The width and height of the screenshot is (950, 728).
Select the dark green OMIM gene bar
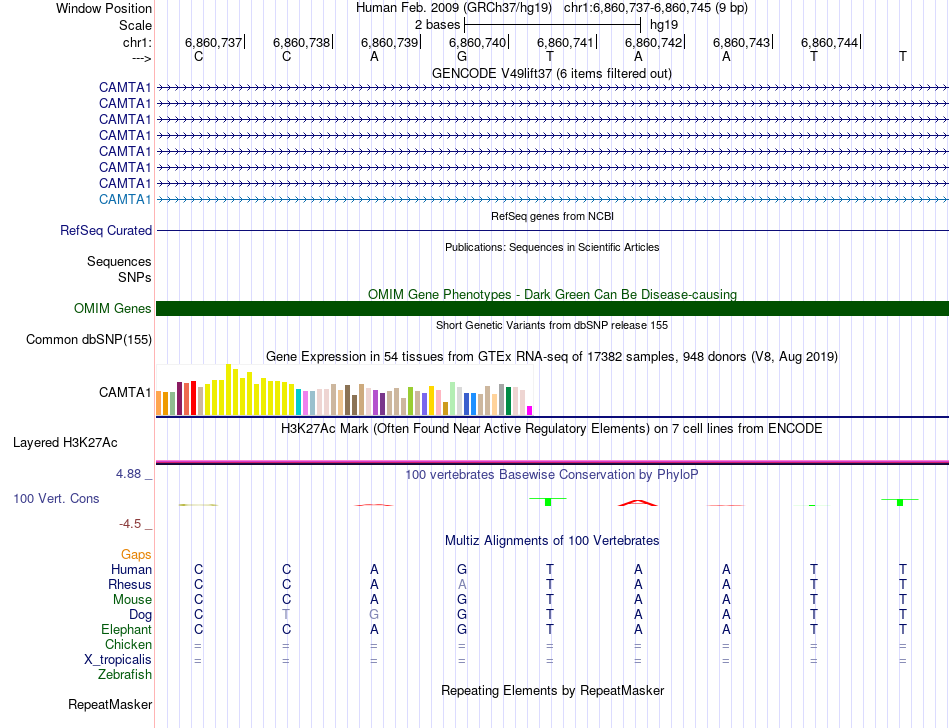tap(552, 308)
